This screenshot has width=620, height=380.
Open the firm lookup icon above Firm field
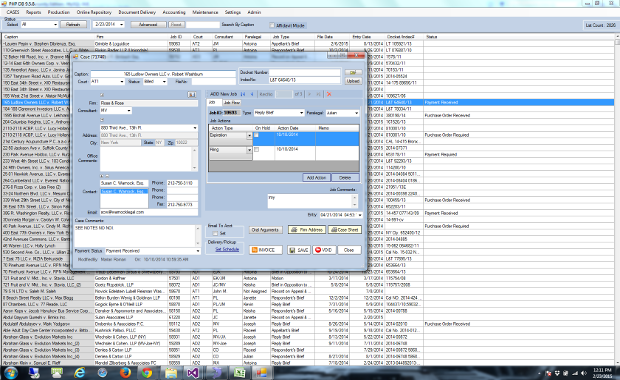191,95
